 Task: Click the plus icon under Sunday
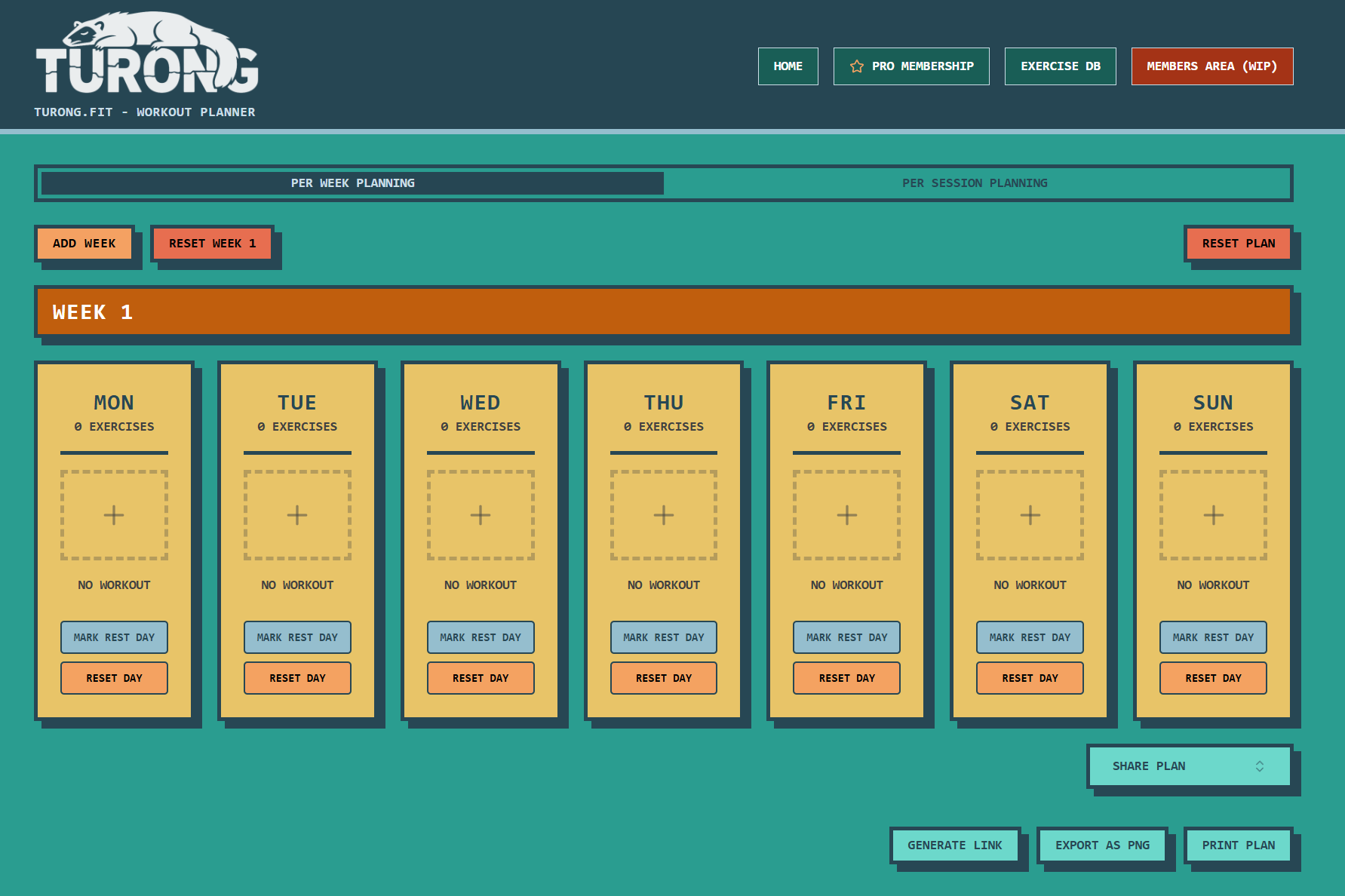[1213, 515]
